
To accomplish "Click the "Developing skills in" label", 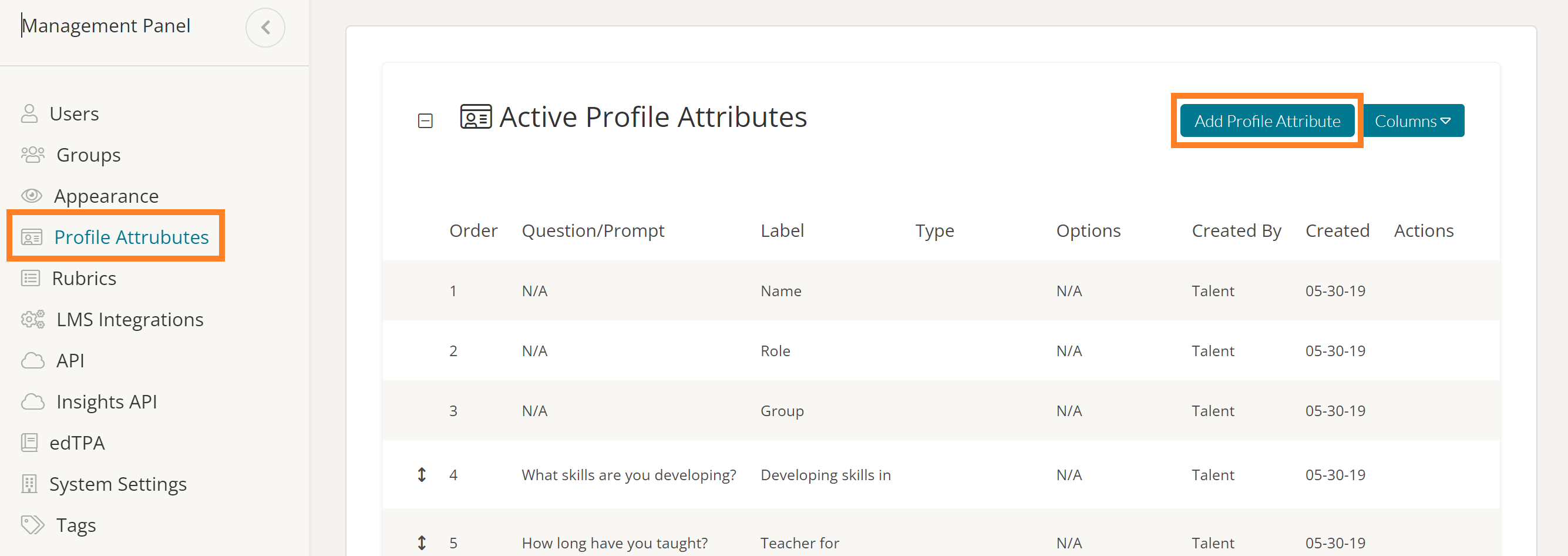I will click(x=825, y=475).
